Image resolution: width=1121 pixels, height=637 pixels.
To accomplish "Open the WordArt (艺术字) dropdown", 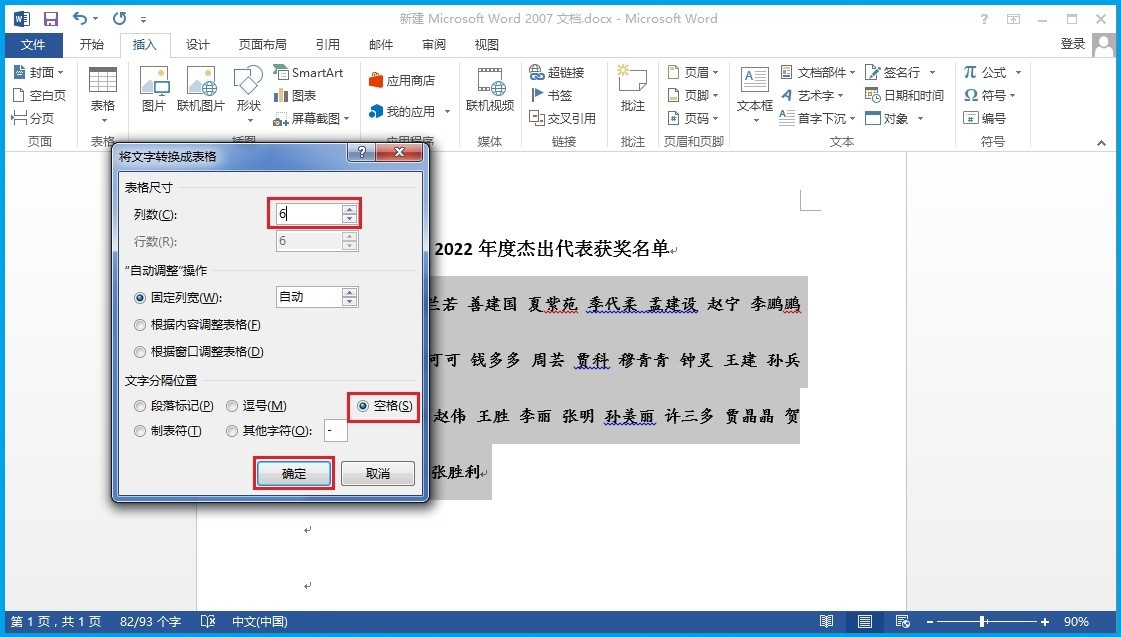I will pyautogui.click(x=812, y=95).
